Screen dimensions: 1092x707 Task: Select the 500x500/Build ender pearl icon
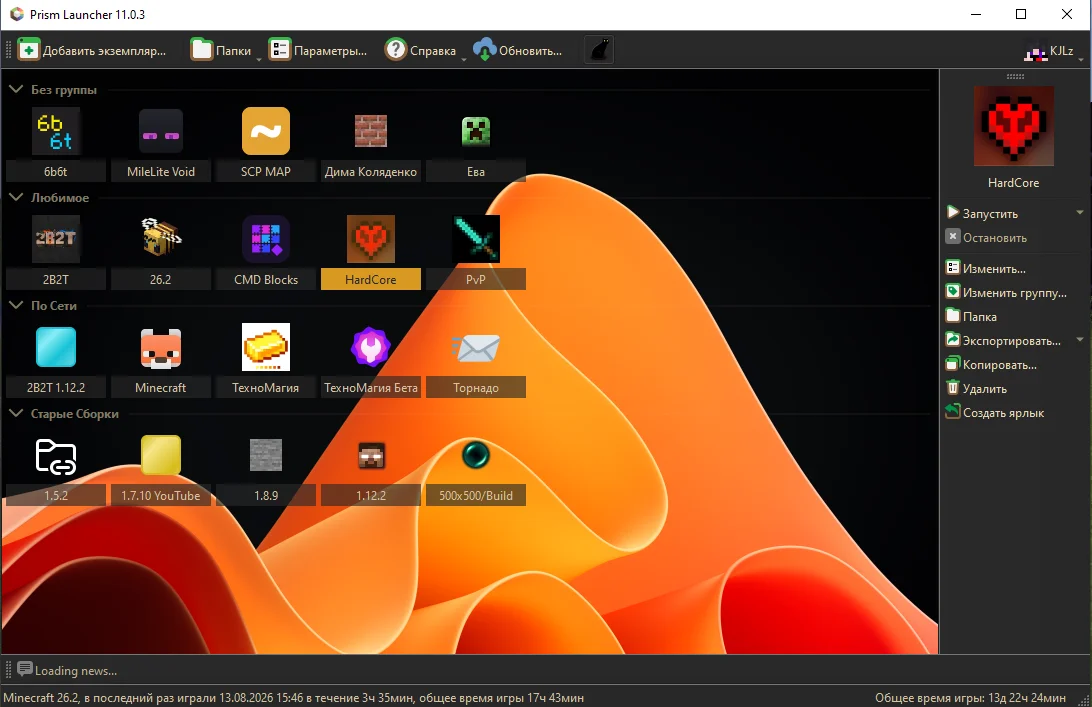pyautogui.click(x=476, y=455)
